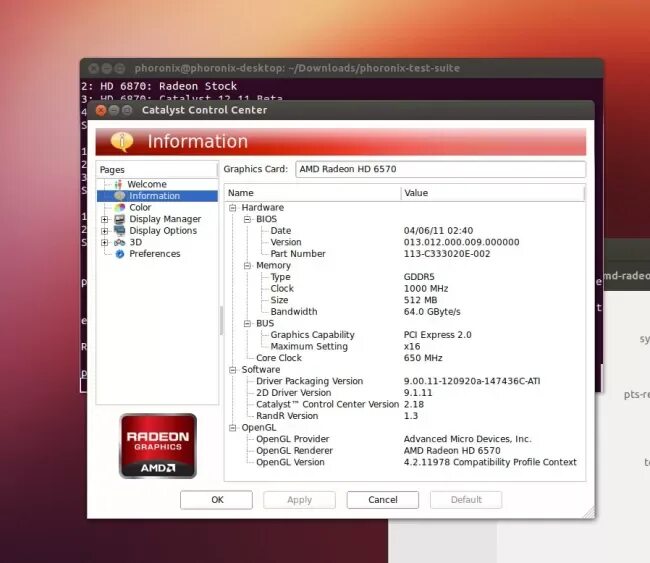Click the Display Manager monitor icon
This screenshot has width=650, height=563.
(120, 219)
